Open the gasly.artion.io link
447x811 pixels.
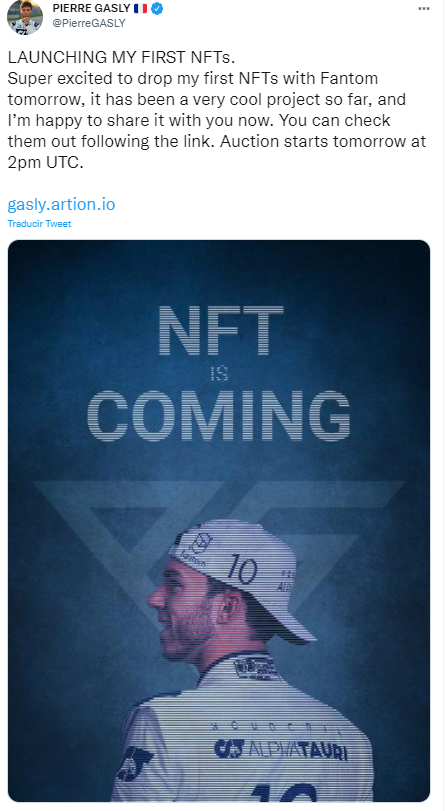61,204
